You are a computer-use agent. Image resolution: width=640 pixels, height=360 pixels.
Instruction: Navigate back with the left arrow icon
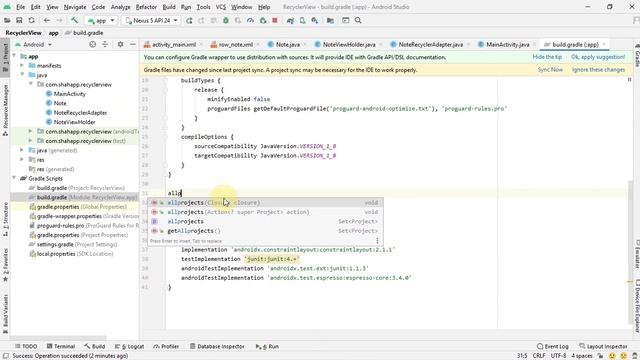[47, 20]
